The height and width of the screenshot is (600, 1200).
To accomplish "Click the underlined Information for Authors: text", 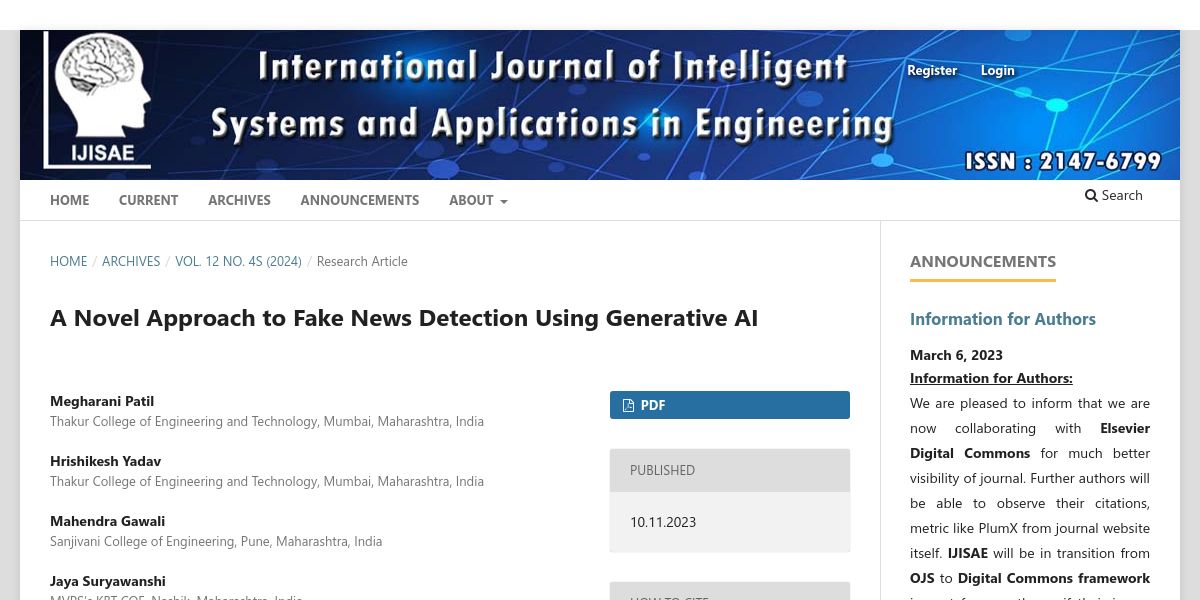I will click(x=991, y=378).
